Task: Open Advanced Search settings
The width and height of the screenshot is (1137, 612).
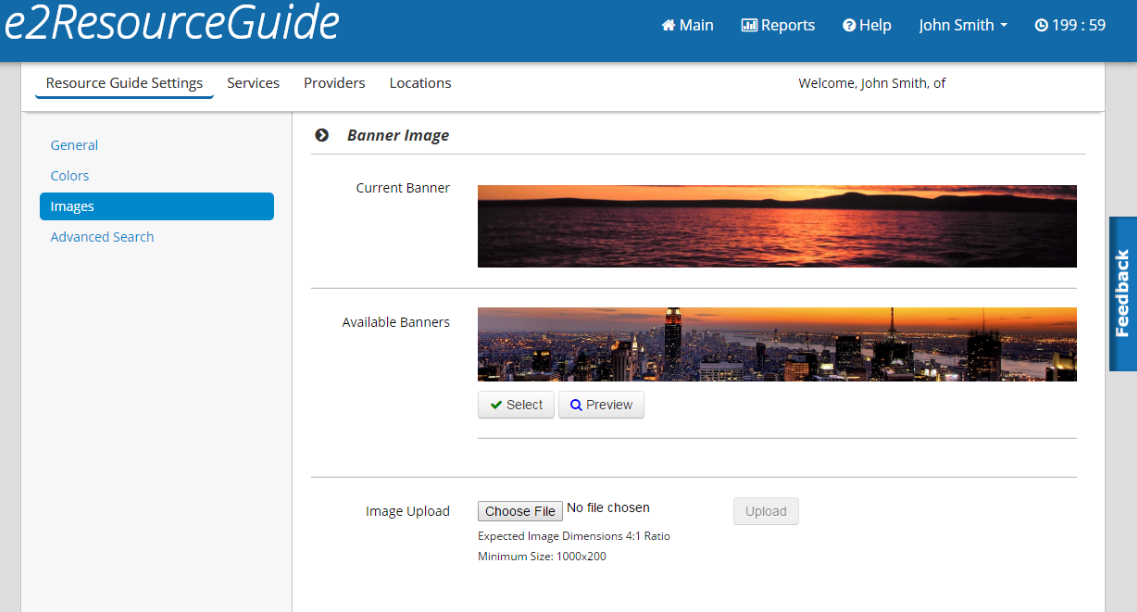Action: 102,237
